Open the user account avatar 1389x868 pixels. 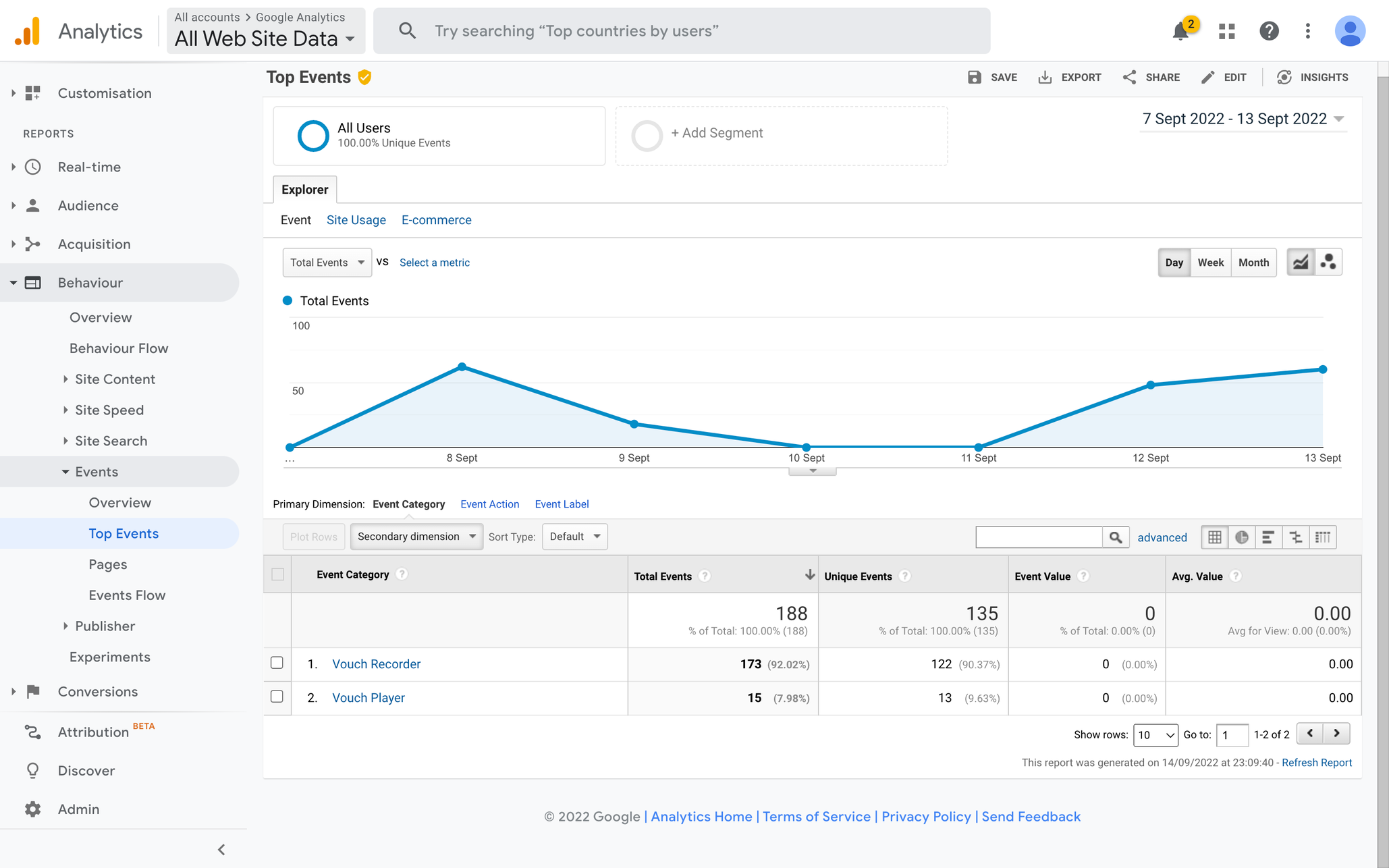click(1350, 31)
